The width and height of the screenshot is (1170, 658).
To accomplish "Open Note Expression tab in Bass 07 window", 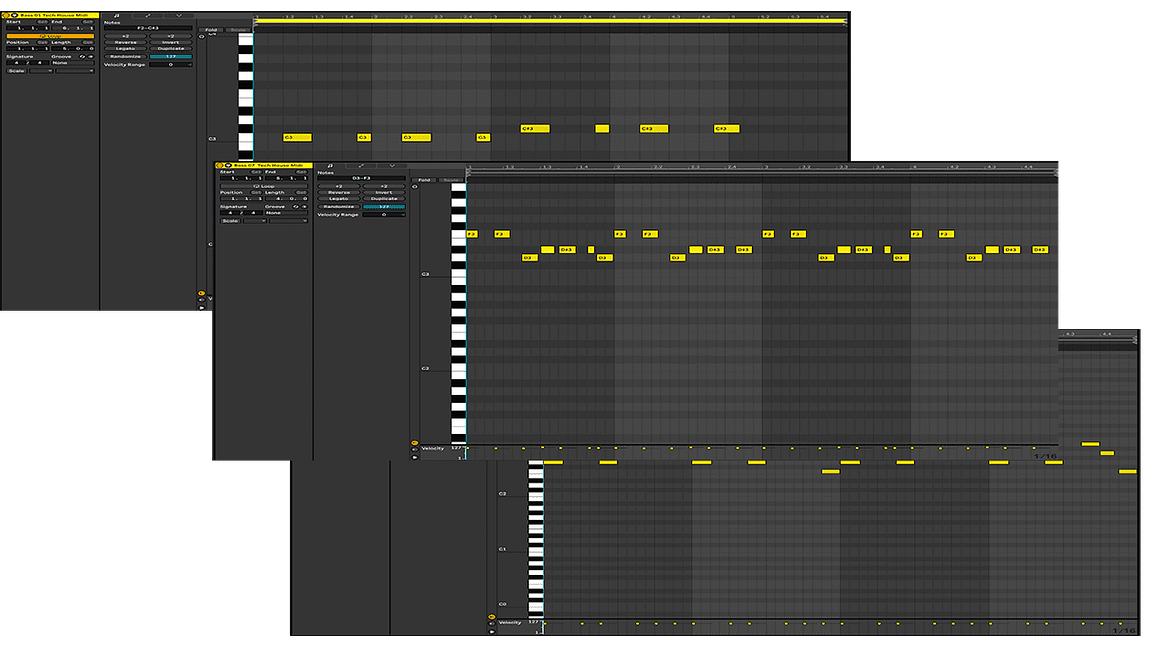I will pyautogui.click(x=392, y=166).
